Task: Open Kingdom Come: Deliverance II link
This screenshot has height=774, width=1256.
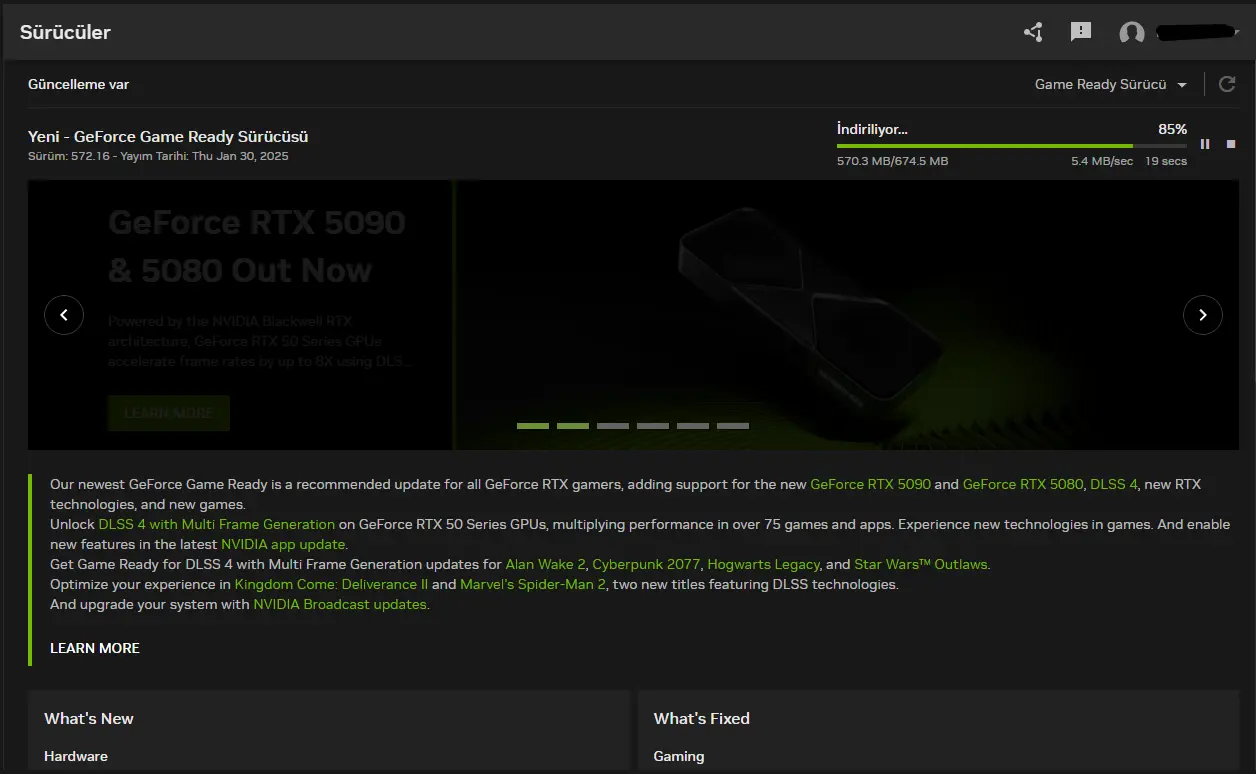Action: [x=331, y=584]
